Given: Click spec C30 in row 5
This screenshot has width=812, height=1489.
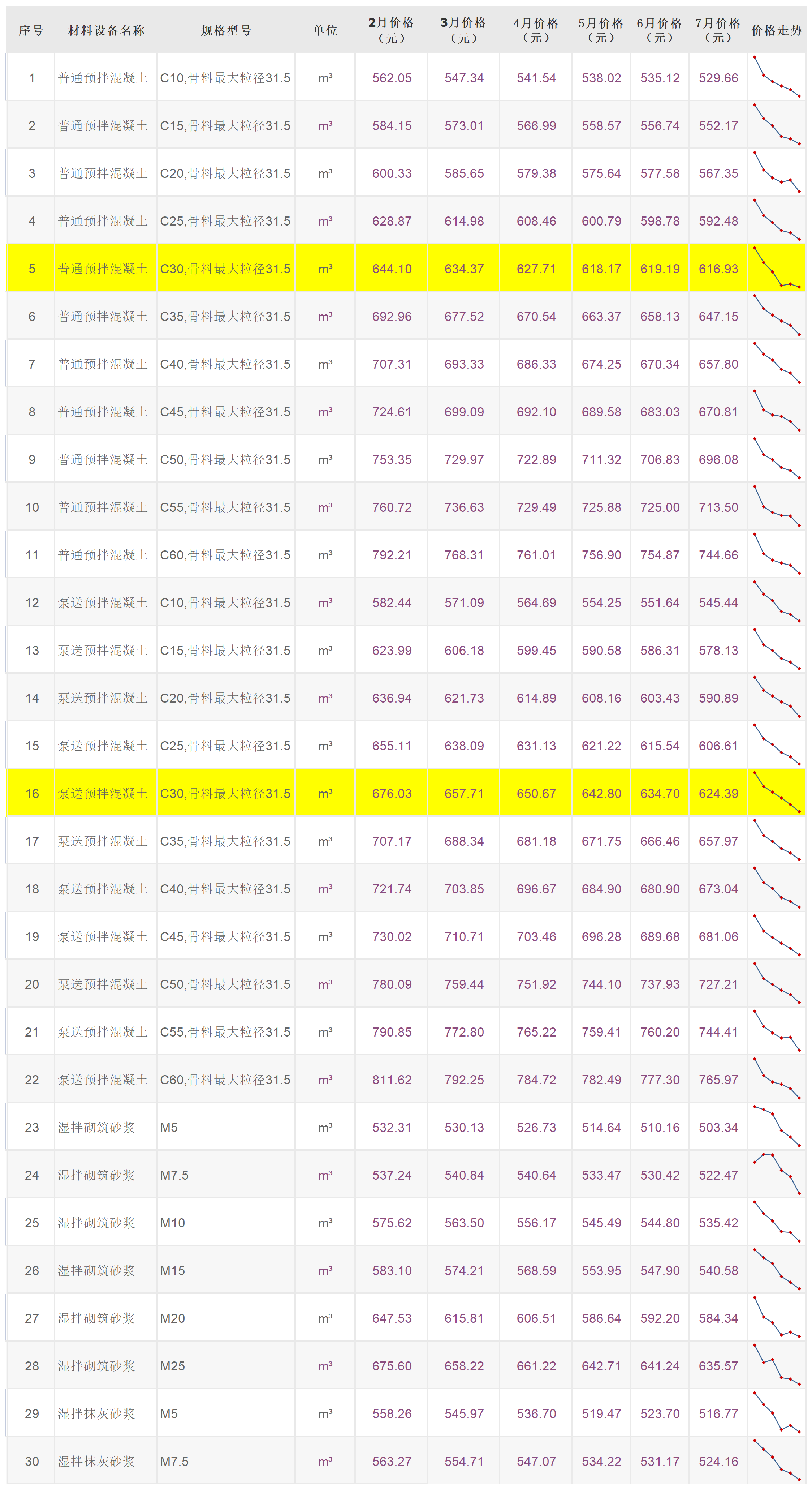Looking at the screenshot, I should pyautogui.click(x=225, y=269).
